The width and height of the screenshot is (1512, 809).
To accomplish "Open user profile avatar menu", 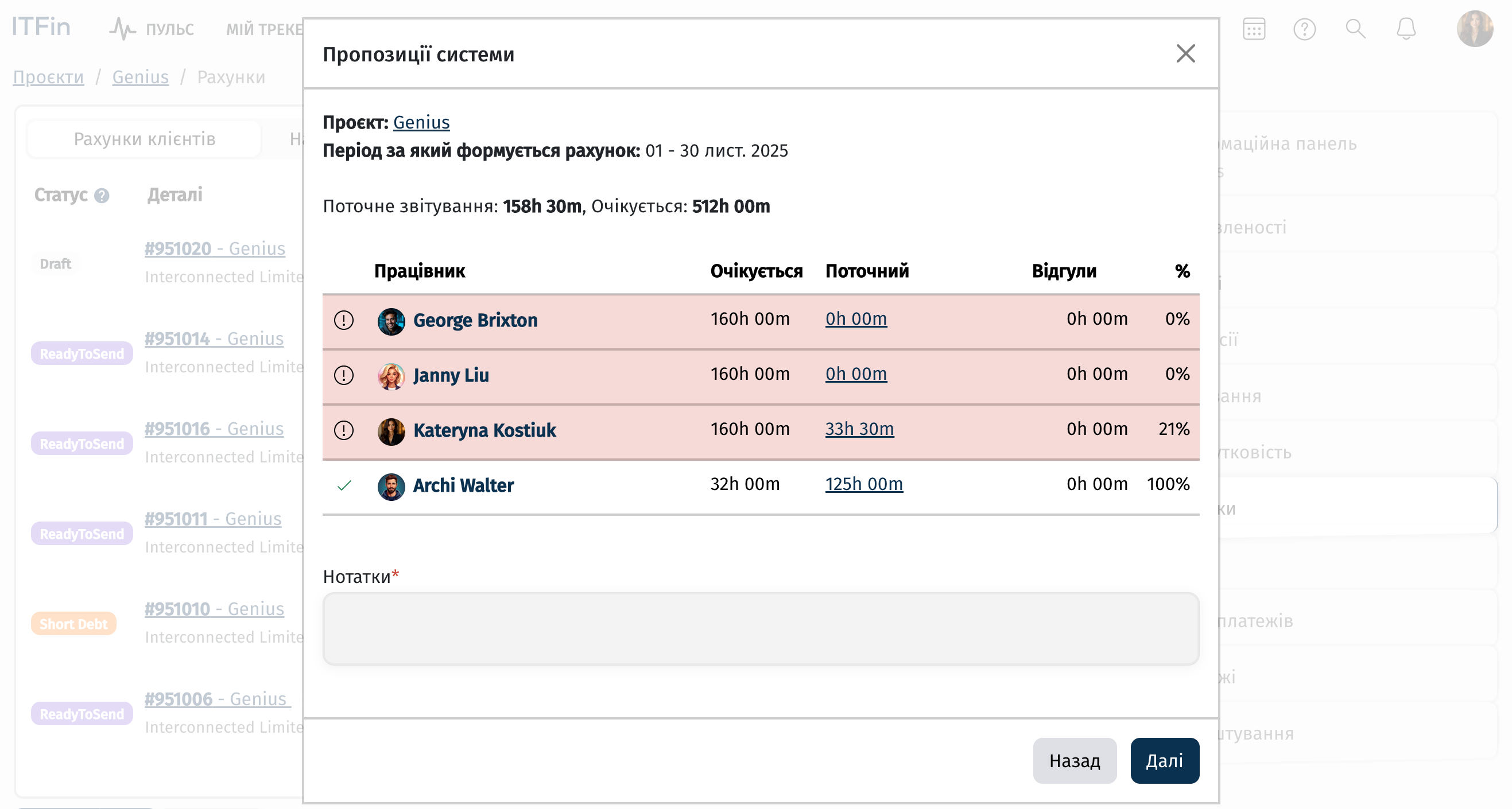I will point(1474,29).
